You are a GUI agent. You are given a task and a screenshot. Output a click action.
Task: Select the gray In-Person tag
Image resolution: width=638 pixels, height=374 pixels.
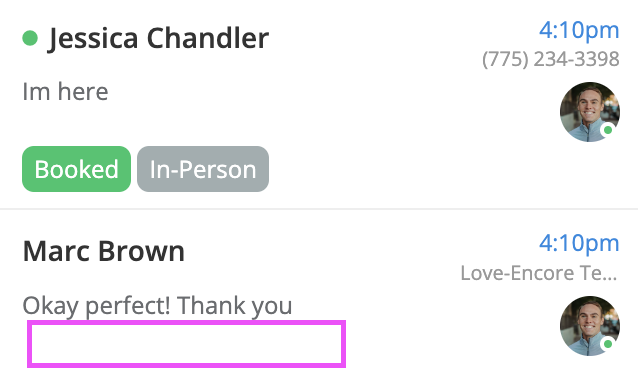click(x=203, y=169)
